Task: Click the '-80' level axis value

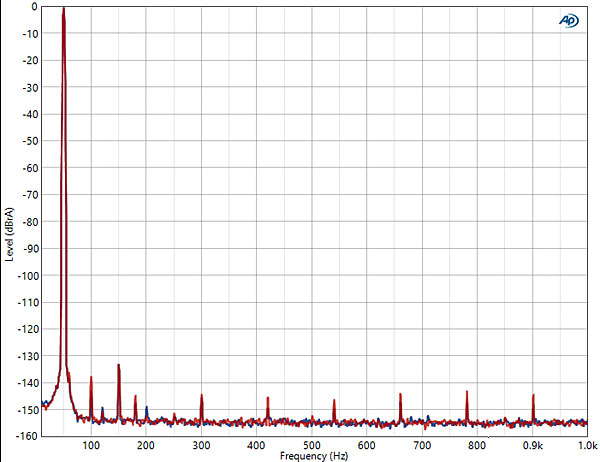Action: [x=31, y=222]
